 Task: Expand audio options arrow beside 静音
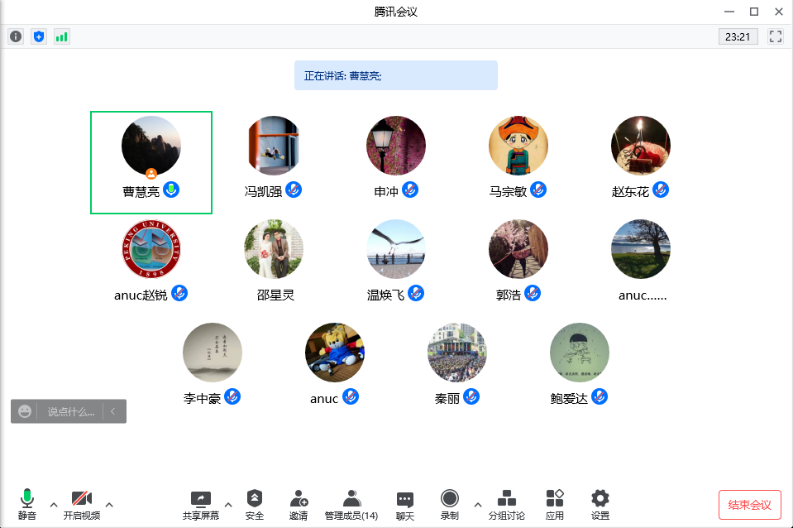point(54,504)
